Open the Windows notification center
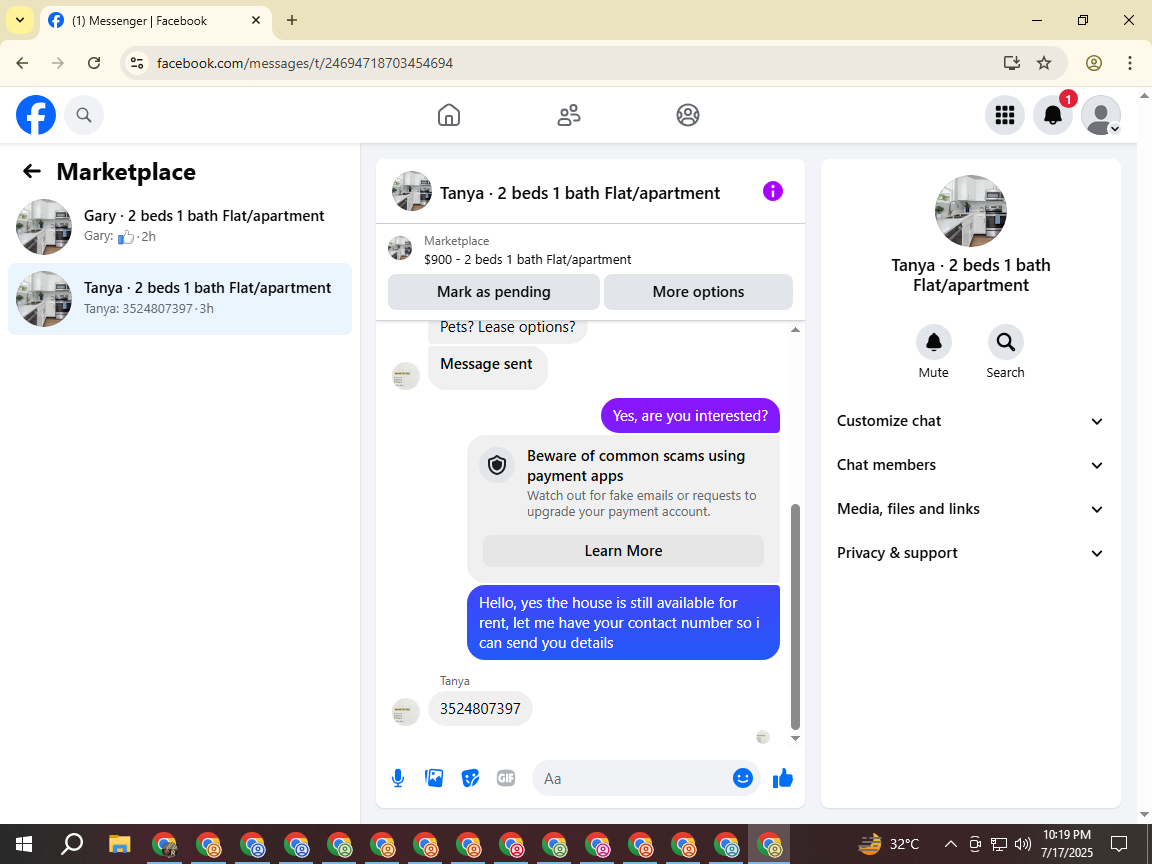This screenshot has width=1152, height=864. coord(1119,844)
